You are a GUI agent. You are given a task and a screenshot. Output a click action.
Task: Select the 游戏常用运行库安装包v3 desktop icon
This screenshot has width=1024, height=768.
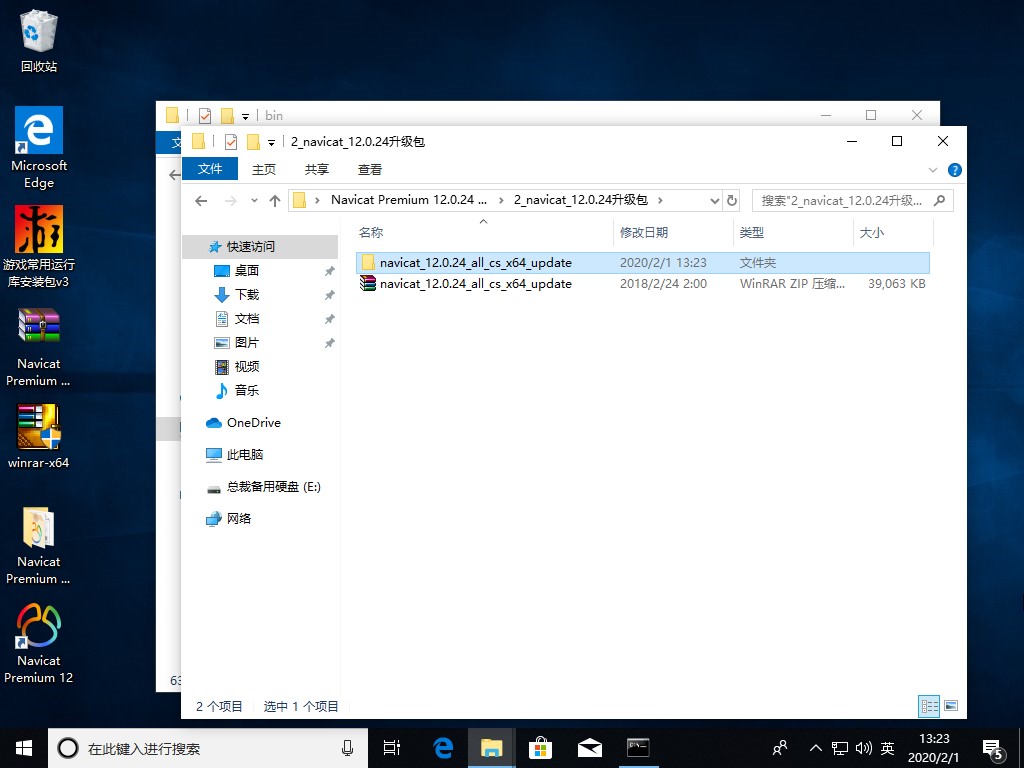[x=39, y=247]
